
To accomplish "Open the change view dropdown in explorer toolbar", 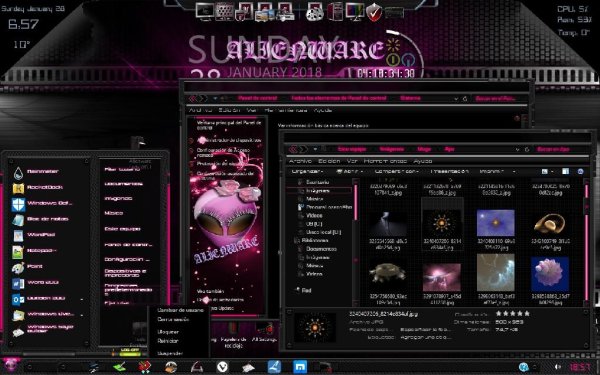I will coord(552,172).
